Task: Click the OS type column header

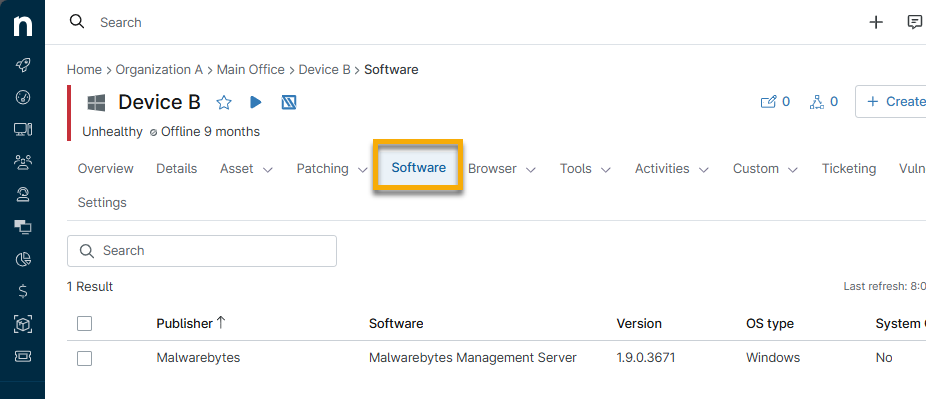Action: coord(770,323)
